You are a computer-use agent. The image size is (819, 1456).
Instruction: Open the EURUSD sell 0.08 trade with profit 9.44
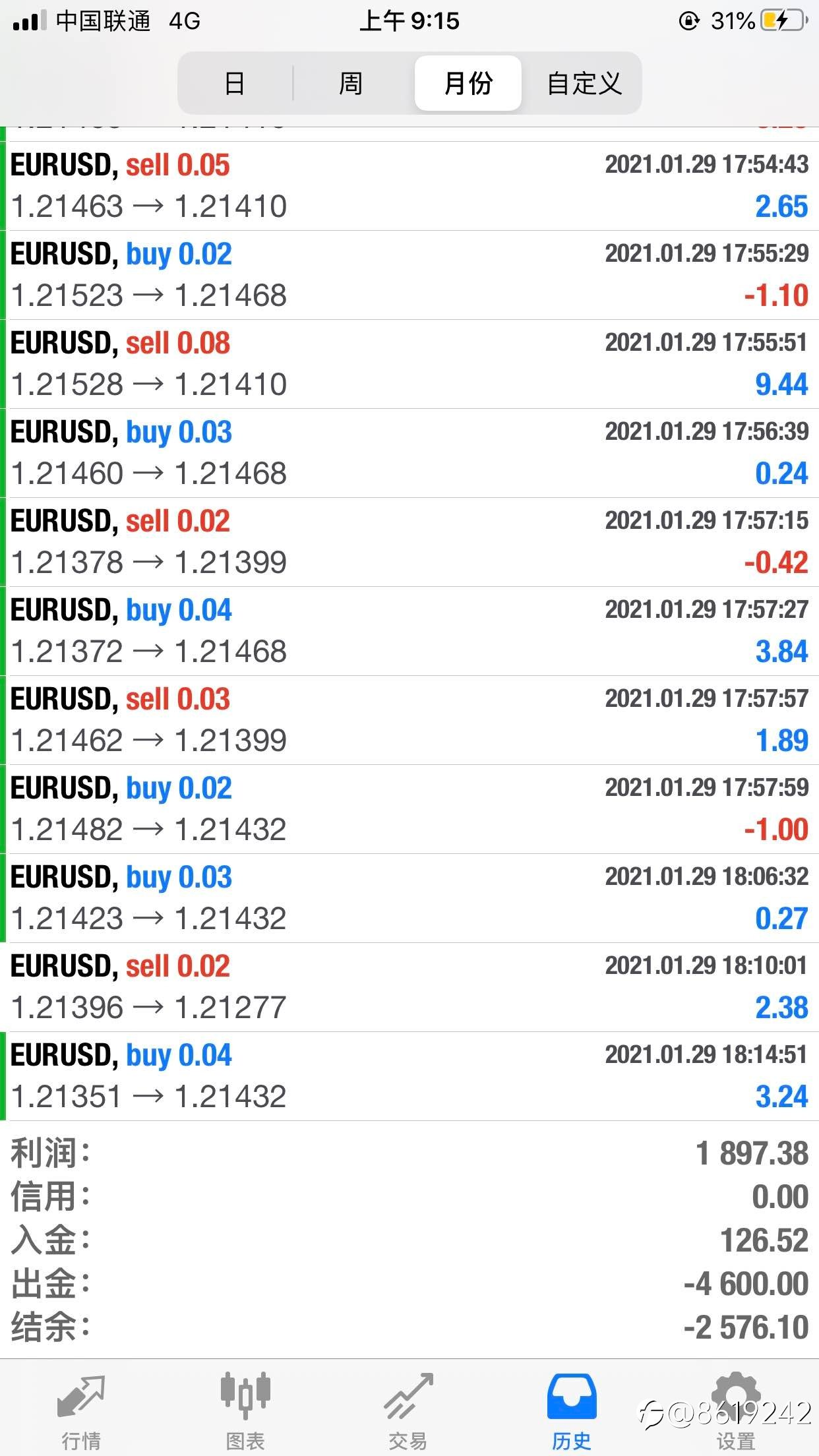click(x=409, y=364)
